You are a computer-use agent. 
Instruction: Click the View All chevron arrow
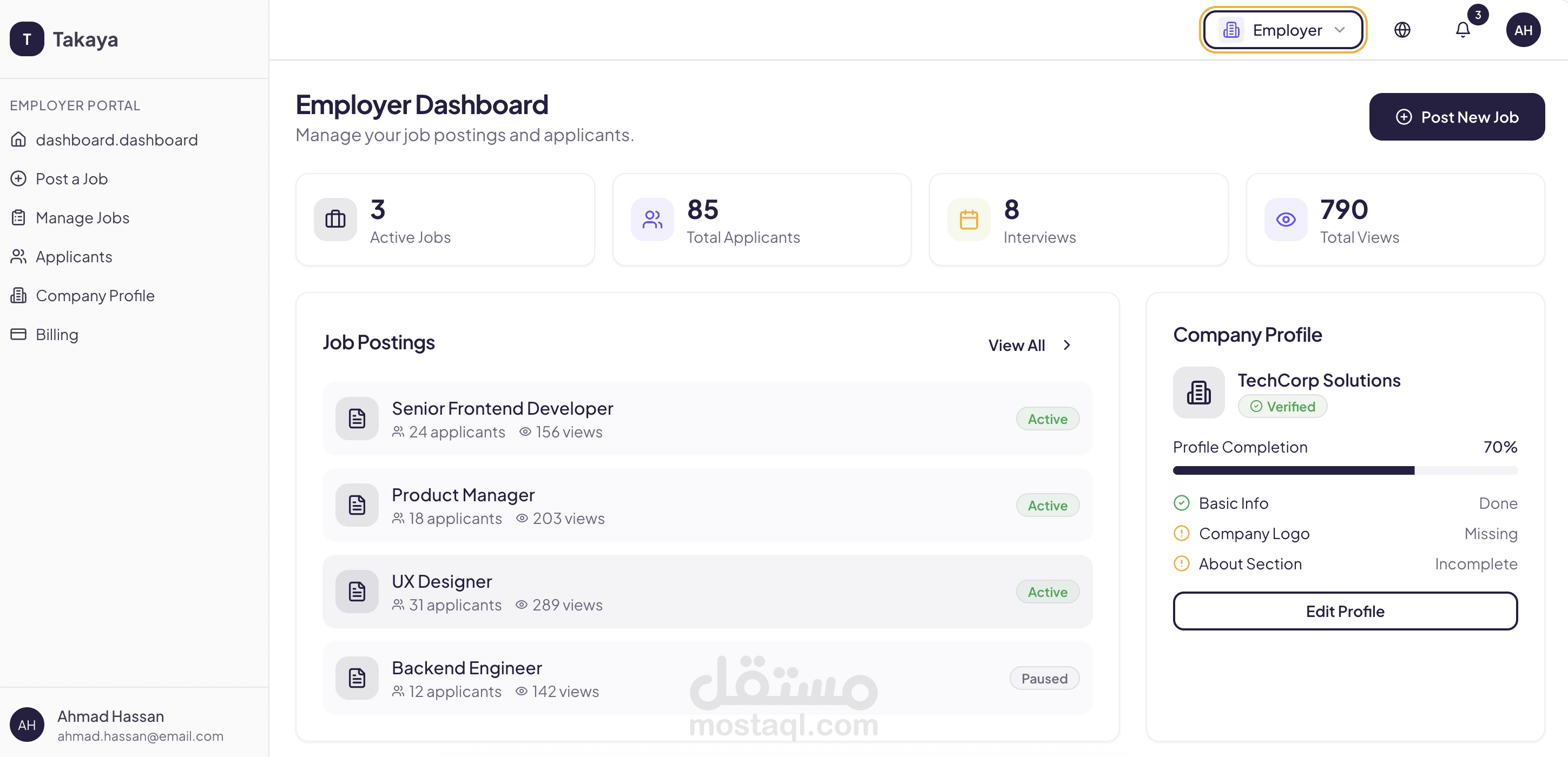pos(1066,345)
